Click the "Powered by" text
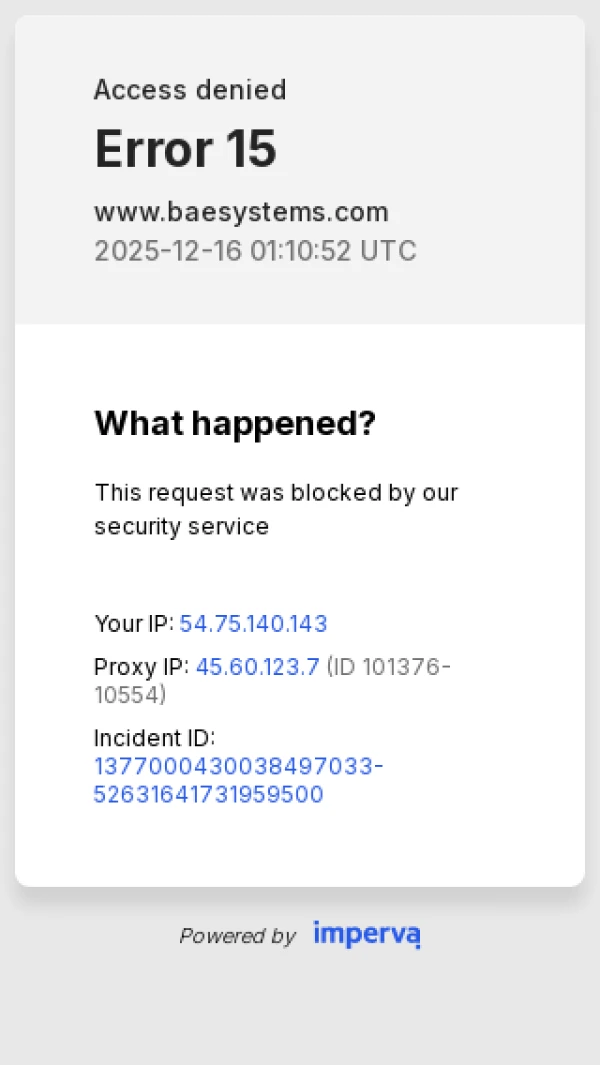 tap(237, 936)
